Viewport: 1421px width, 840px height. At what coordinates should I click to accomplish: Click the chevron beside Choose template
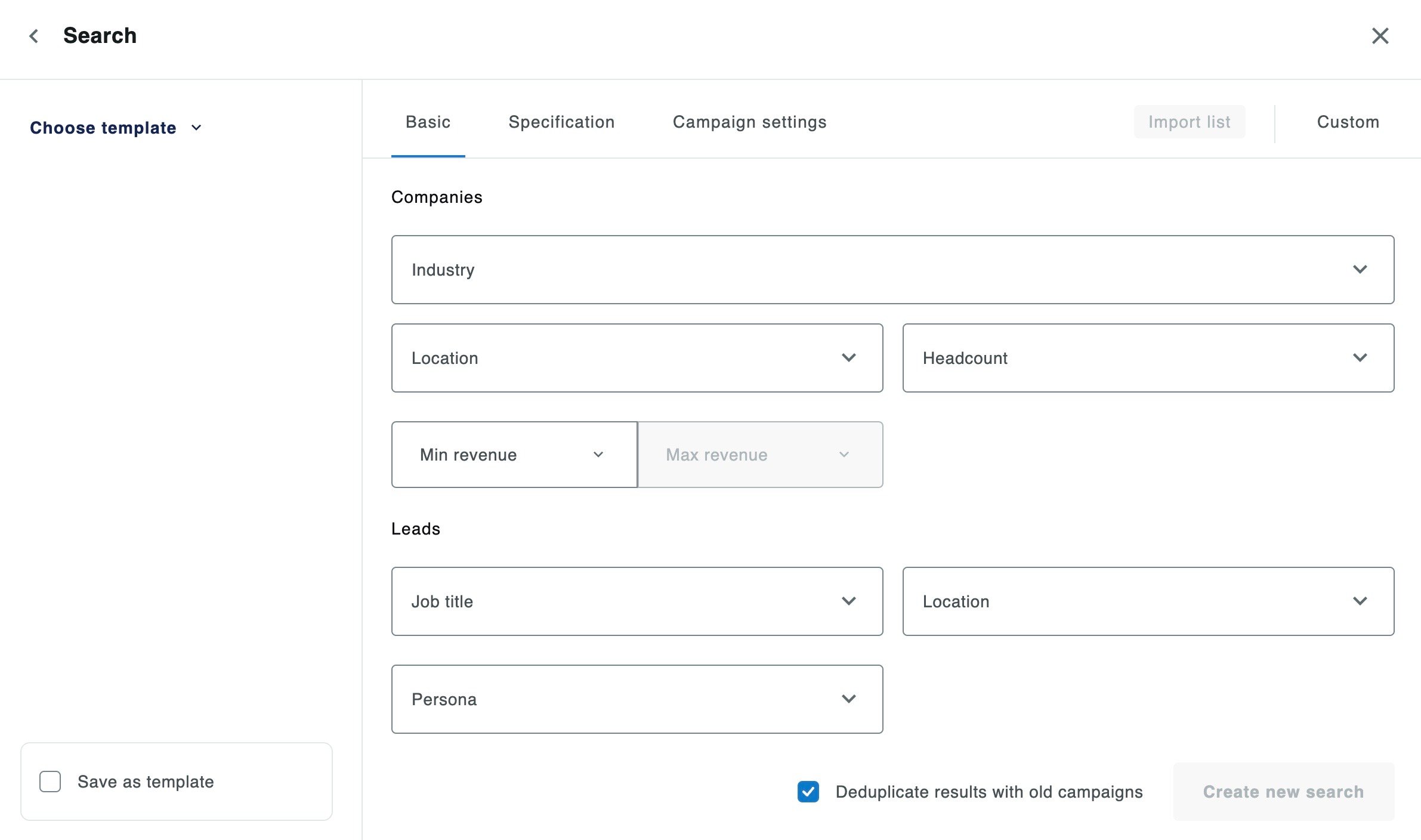click(x=196, y=128)
